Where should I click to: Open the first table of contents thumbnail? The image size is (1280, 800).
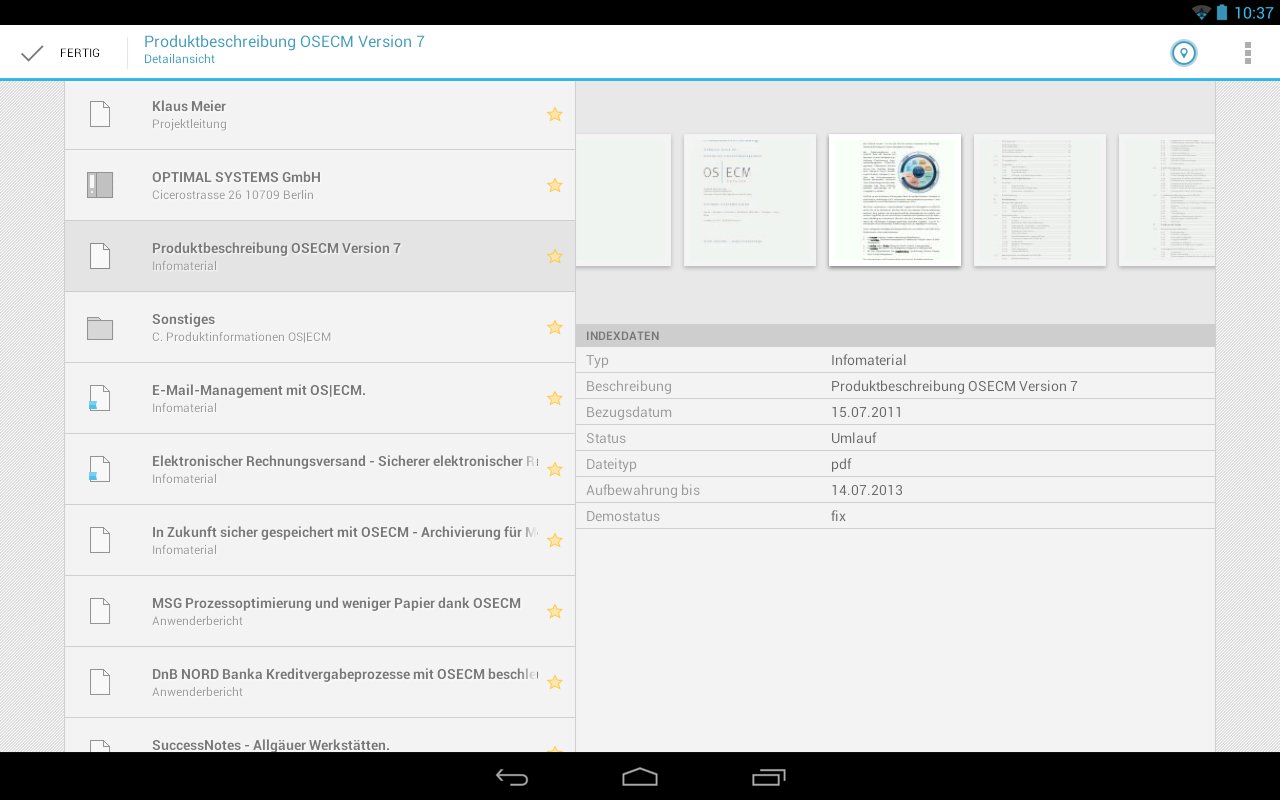point(1040,200)
